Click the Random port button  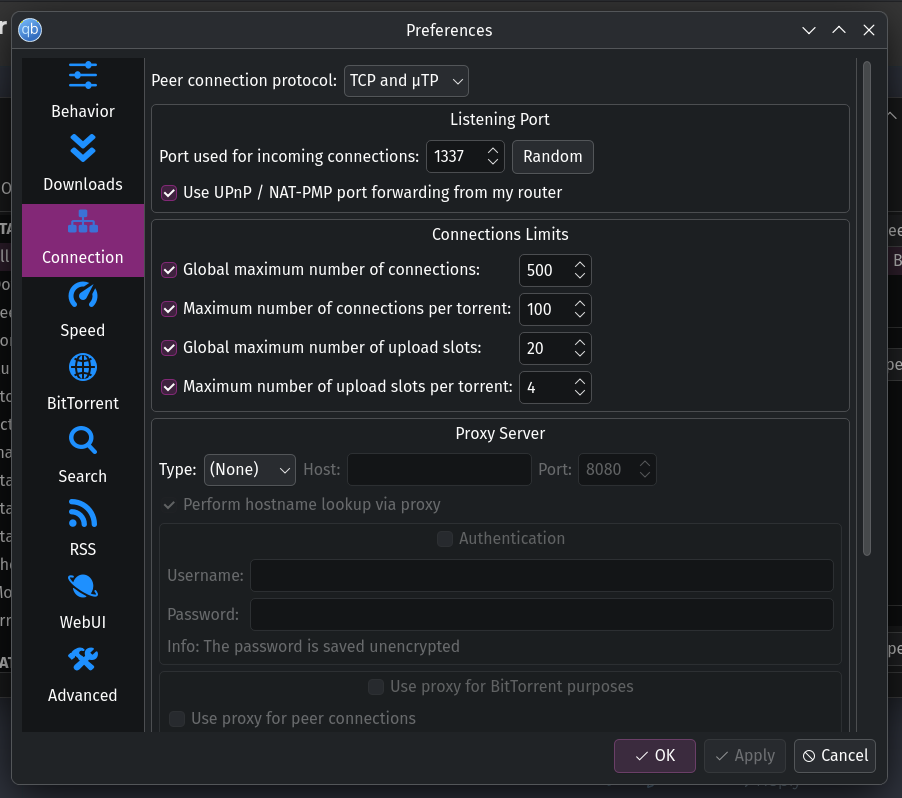[x=552, y=157]
